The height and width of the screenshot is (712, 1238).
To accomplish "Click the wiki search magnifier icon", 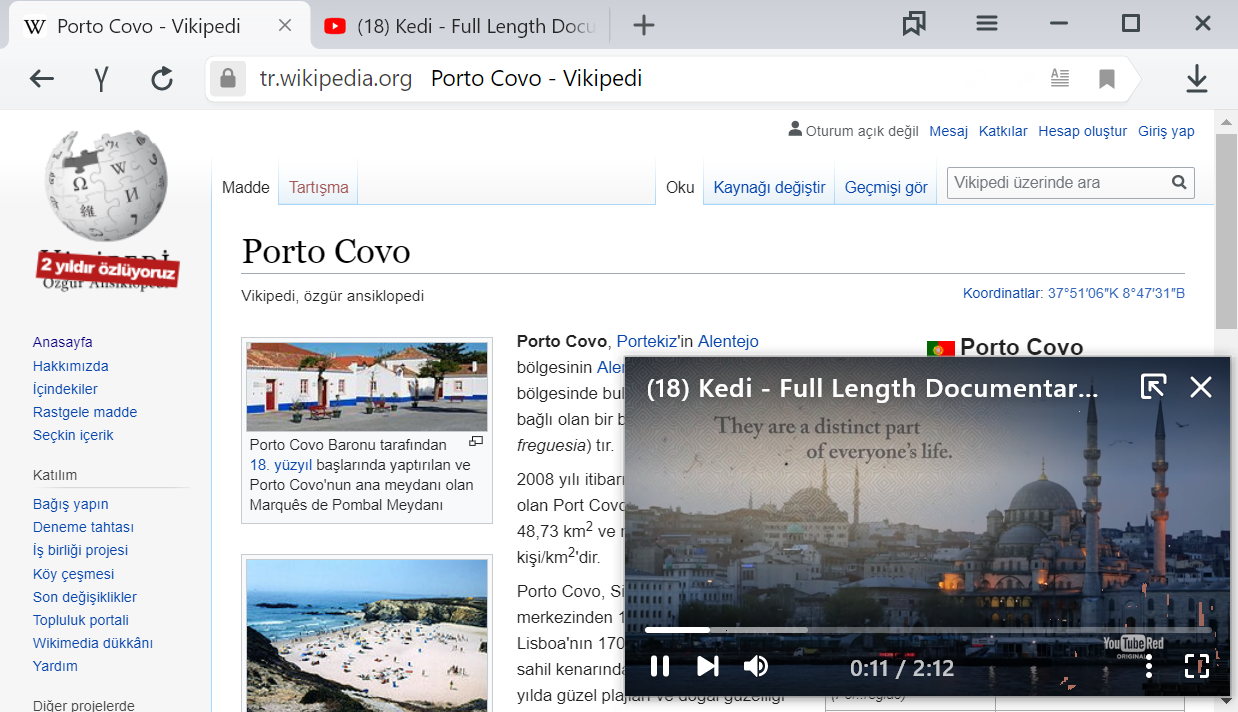I will pos(1179,183).
